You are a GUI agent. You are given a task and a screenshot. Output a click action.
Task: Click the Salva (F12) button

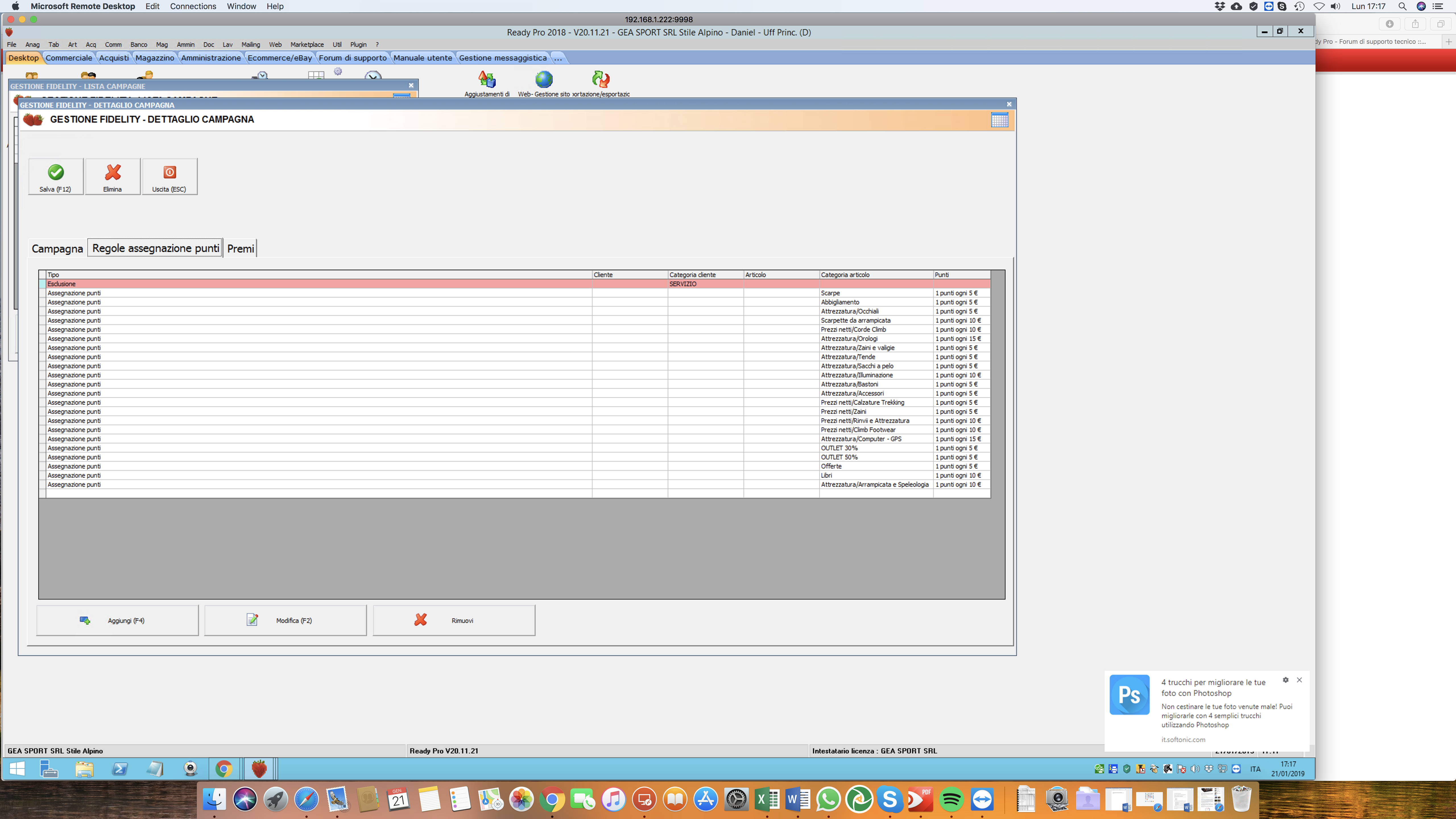coord(55,177)
